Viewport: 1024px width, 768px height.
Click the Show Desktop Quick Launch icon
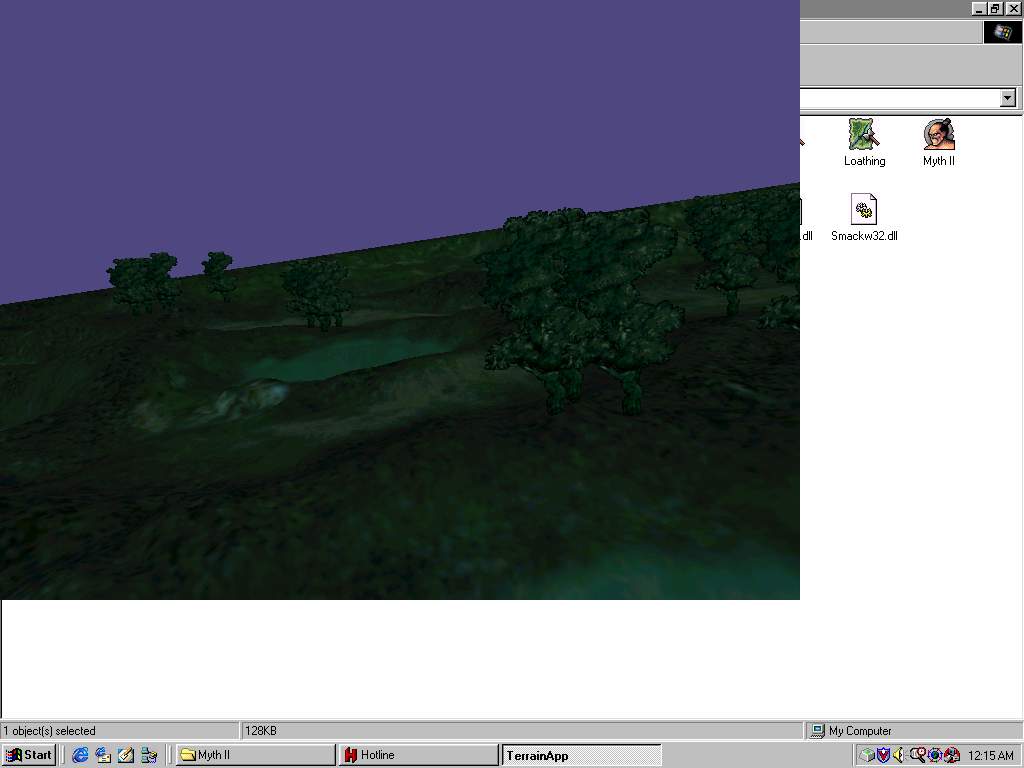pyautogui.click(x=126, y=755)
